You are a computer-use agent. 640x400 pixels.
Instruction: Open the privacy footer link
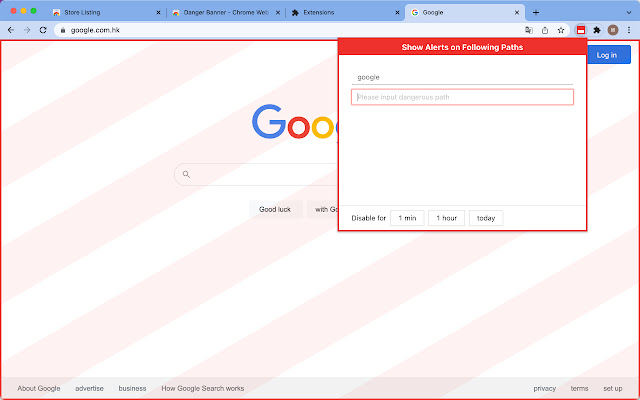544,388
